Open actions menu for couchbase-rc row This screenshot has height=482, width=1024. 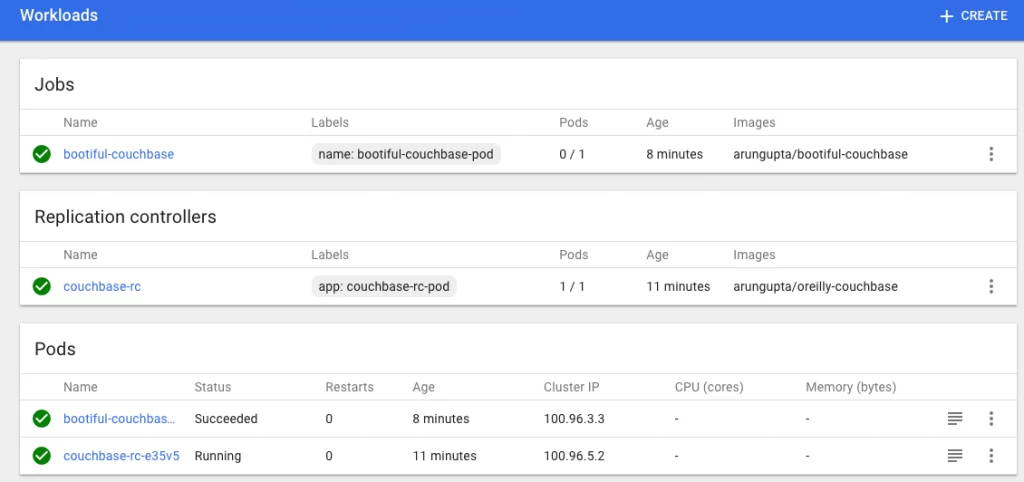pyautogui.click(x=991, y=286)
